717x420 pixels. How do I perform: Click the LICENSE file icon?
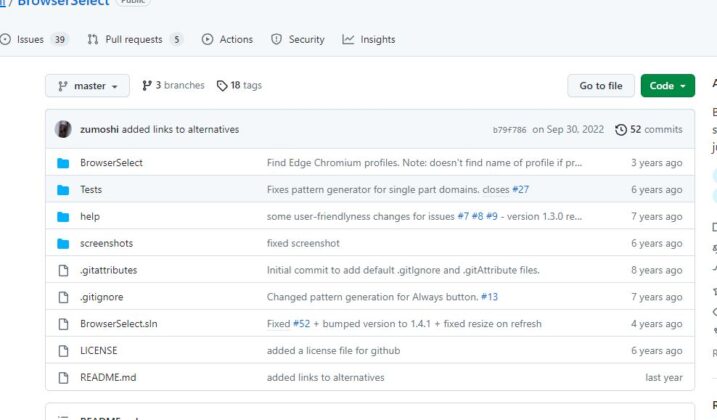[63, 351]
